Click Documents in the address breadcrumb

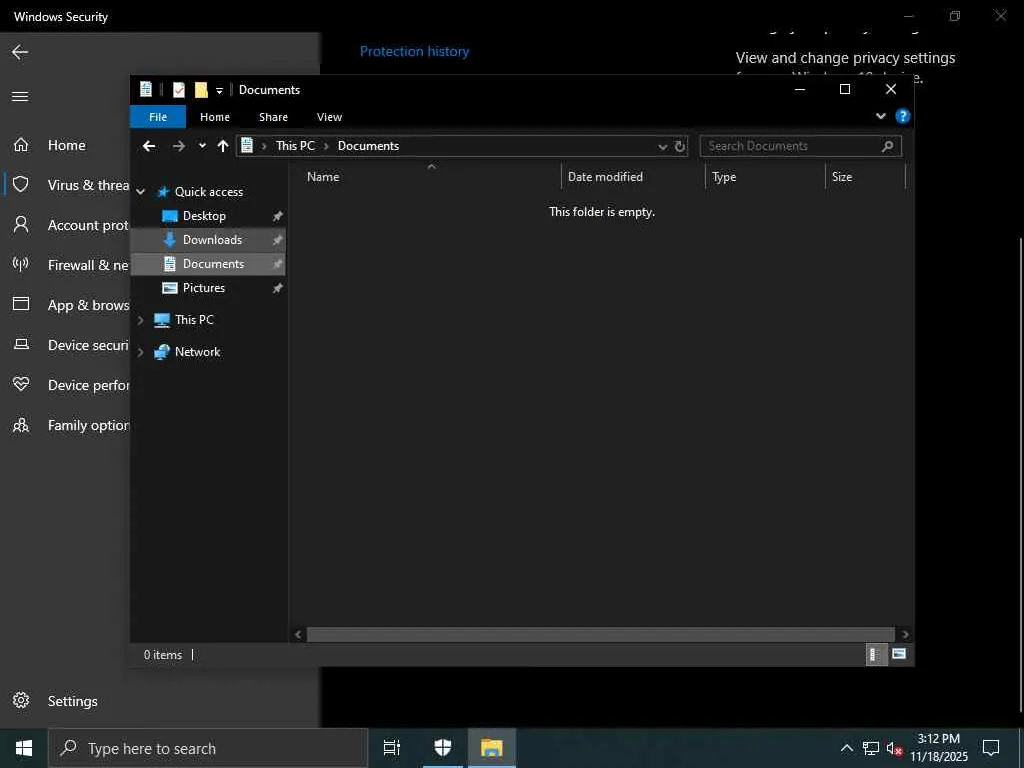coord(368,146)
